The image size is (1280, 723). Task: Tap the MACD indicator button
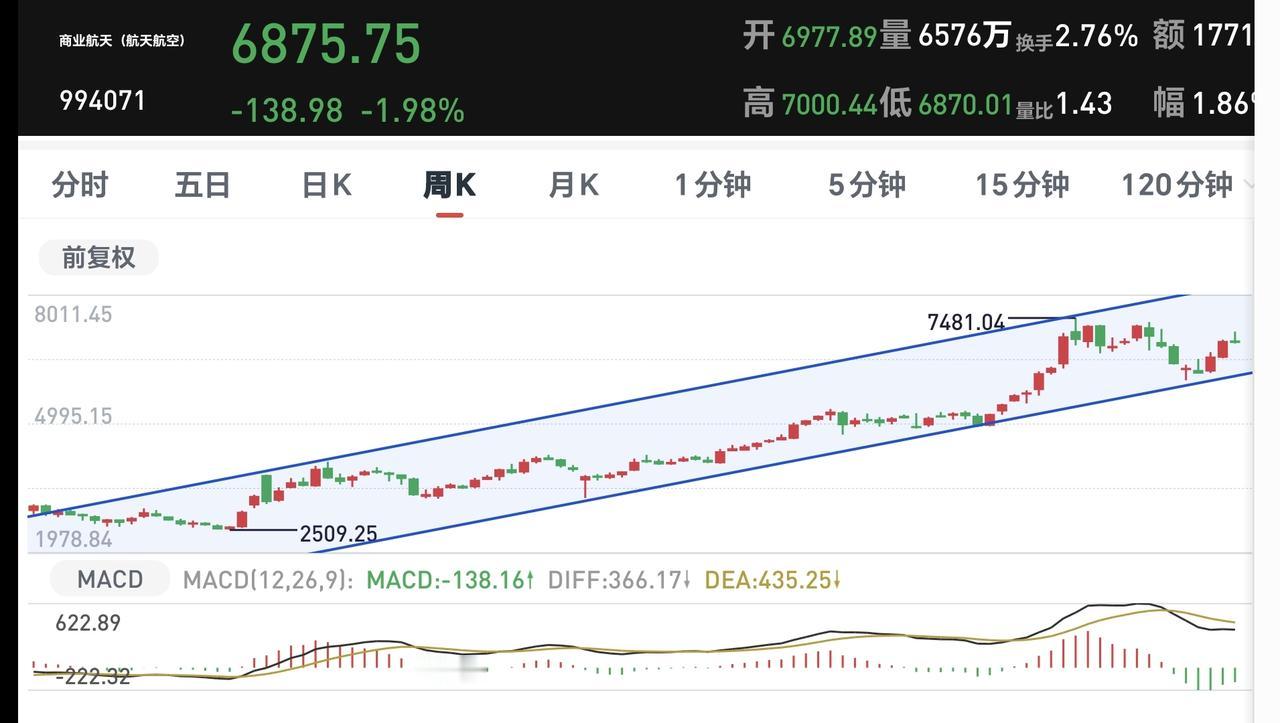(x=110, y=579)
